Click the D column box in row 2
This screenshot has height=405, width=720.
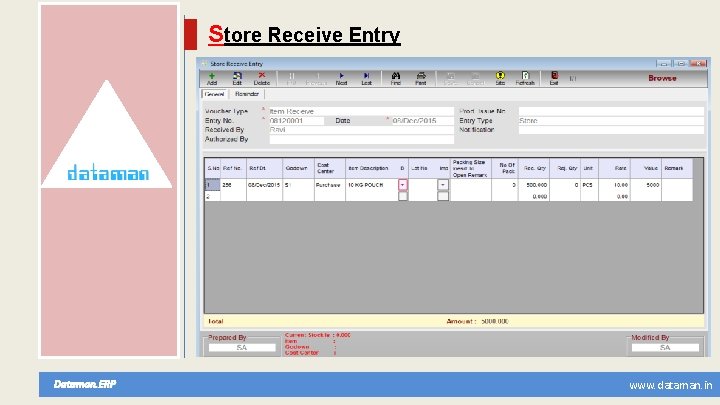click(x=403, y=196)
